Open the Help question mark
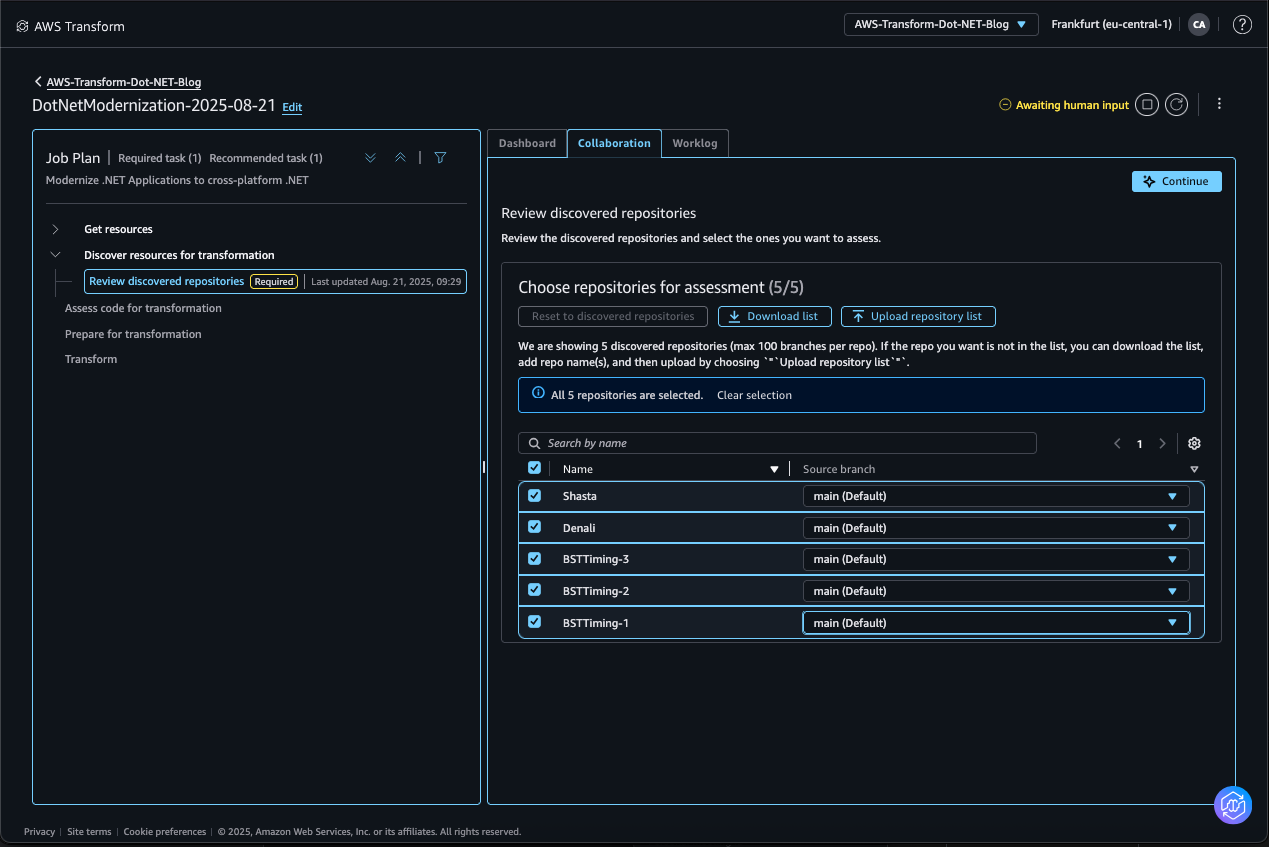1269x847 pixels. coord(1242,24)
